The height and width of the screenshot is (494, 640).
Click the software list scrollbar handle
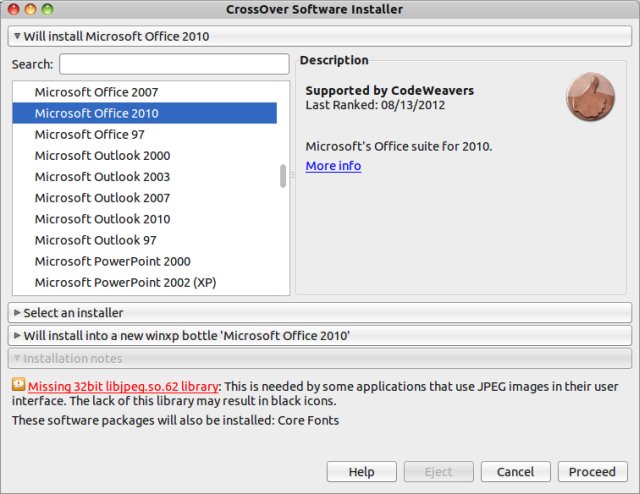tap(283, 176)
